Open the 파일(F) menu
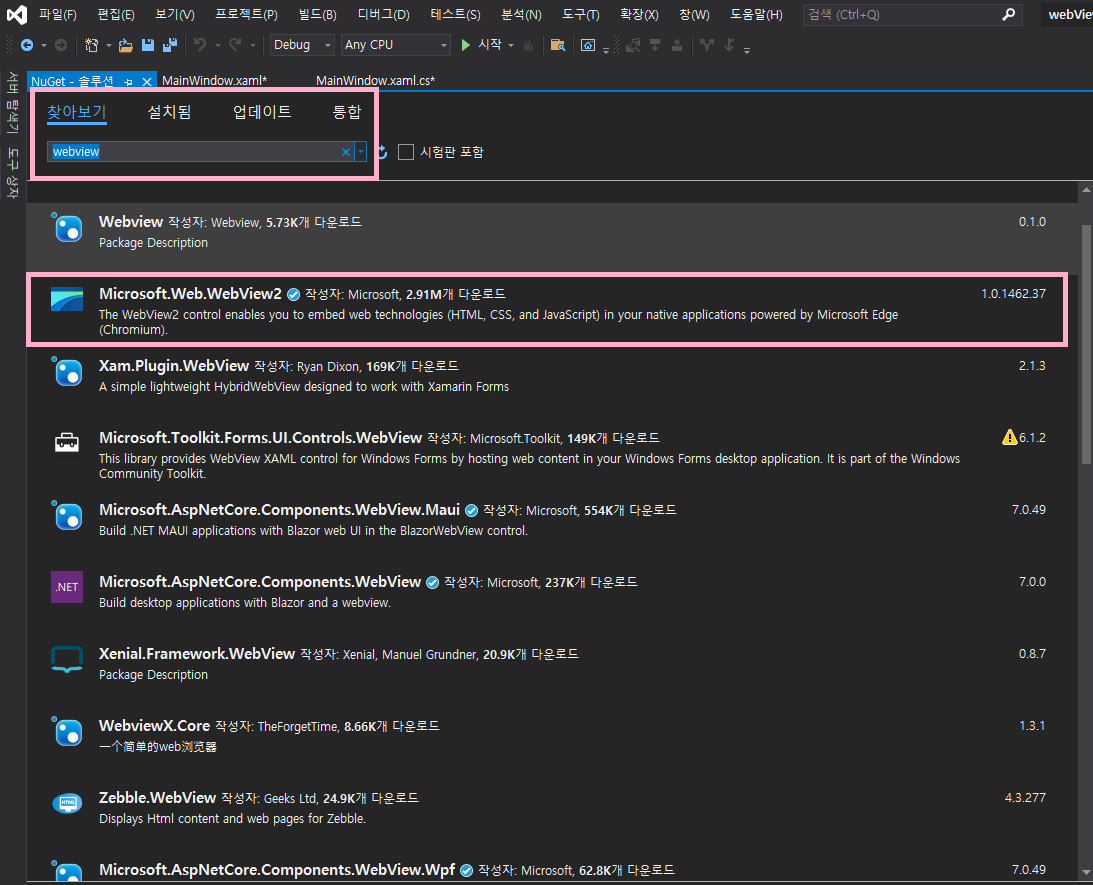 click(57, 15)
